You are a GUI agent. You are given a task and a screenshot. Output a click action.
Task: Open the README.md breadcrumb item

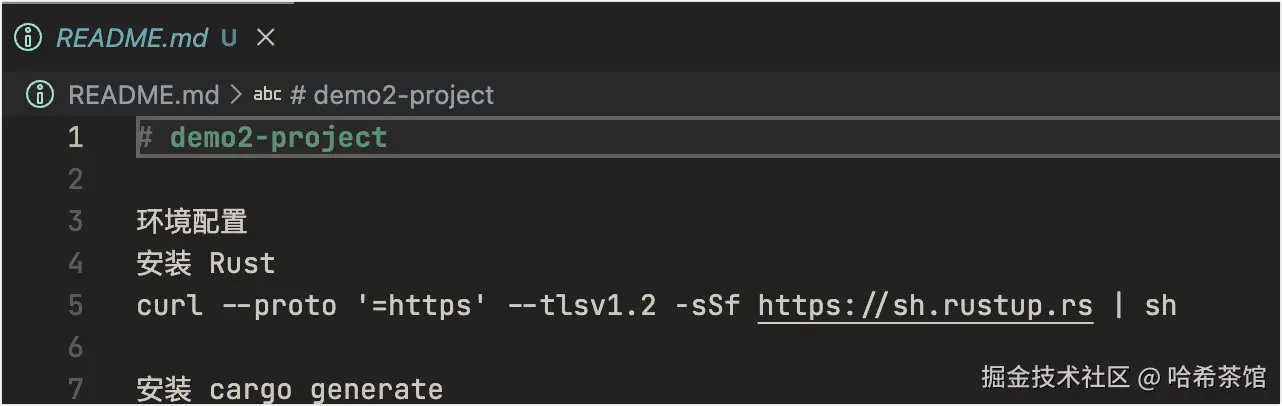tap(143, 95)
